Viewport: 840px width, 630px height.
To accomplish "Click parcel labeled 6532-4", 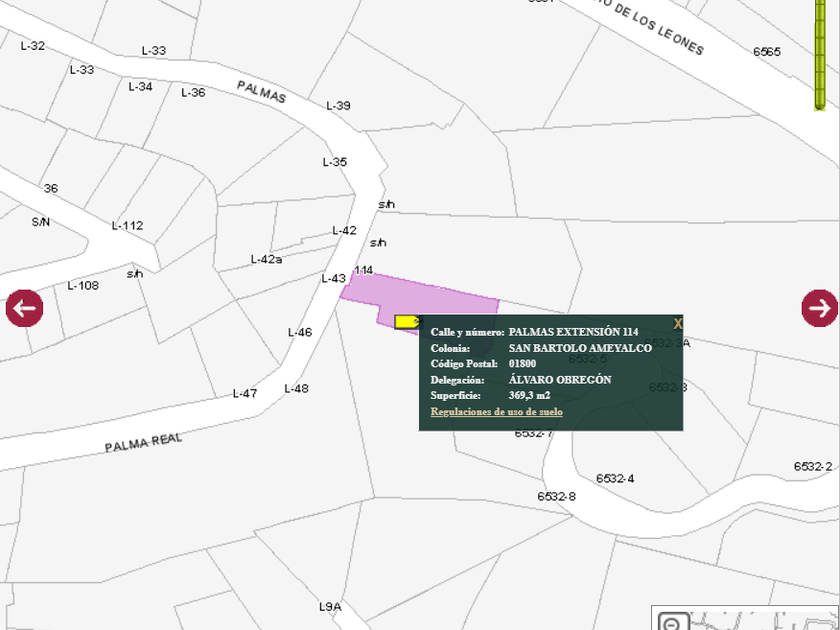I will (615, 479).
